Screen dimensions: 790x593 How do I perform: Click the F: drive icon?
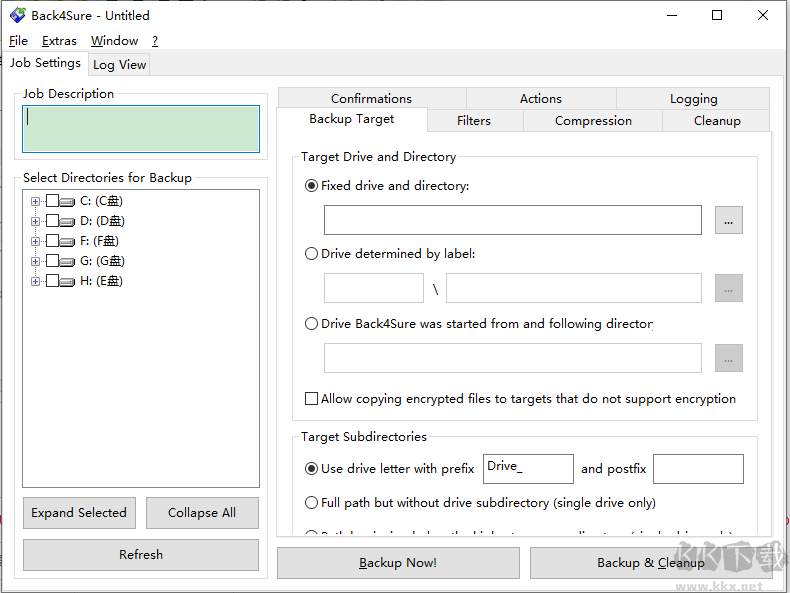point(68,241)
